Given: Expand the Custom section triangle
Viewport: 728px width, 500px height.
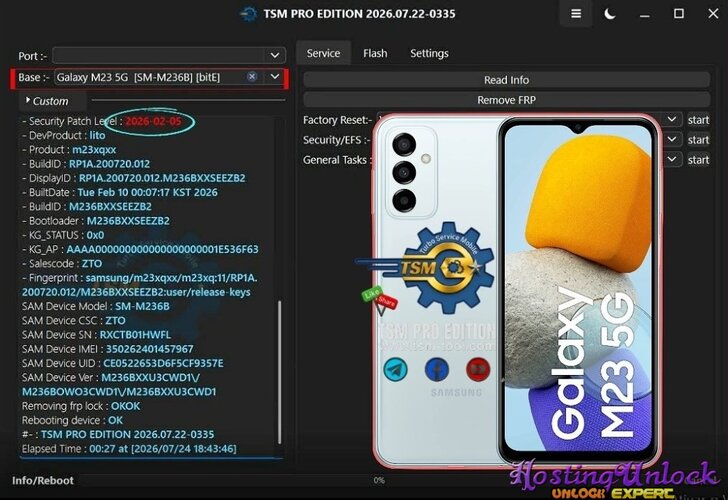Looking at the screenshot, I should 28,100.
